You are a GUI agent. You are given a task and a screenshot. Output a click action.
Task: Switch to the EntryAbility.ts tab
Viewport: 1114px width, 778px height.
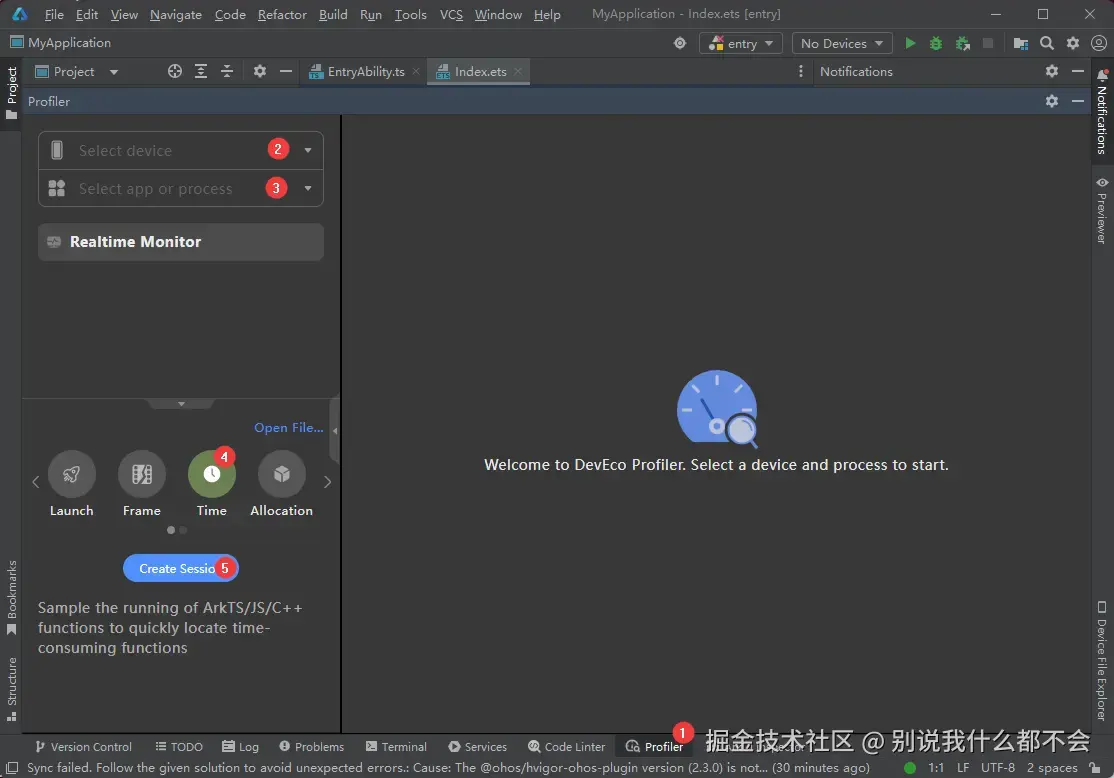(364, 72)
